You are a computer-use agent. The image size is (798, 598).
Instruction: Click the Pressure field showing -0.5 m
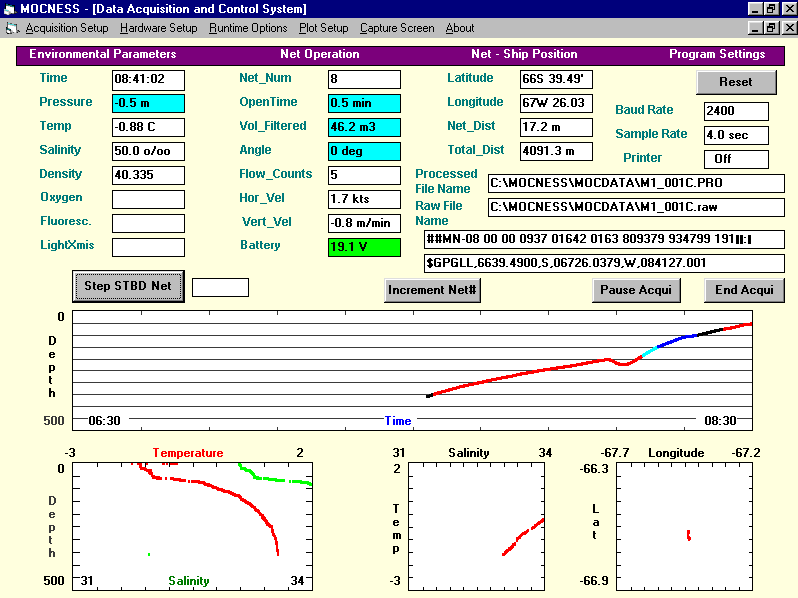[148, 103]
